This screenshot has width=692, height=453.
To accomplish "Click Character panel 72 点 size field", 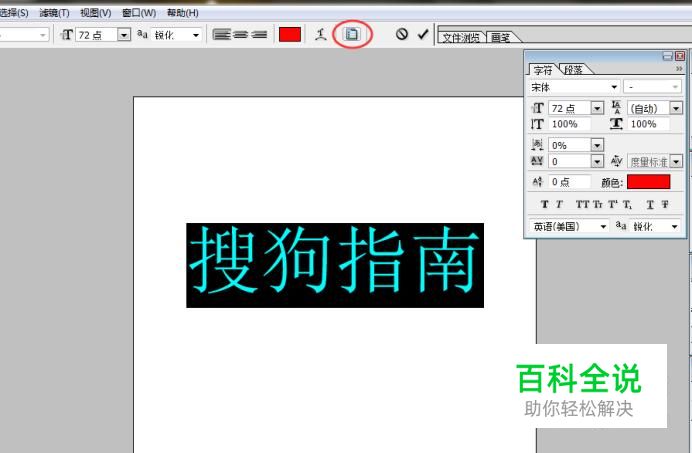I will coord(570,108).
